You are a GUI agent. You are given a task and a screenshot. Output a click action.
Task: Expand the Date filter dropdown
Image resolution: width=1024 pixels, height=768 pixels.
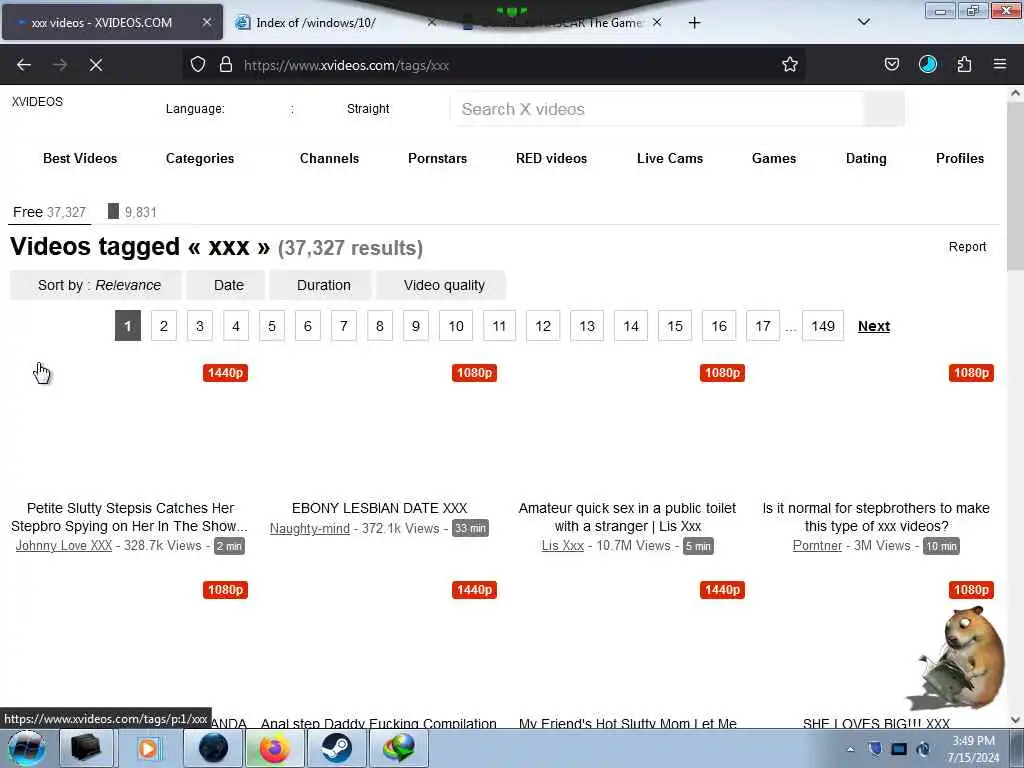point(226,285)
